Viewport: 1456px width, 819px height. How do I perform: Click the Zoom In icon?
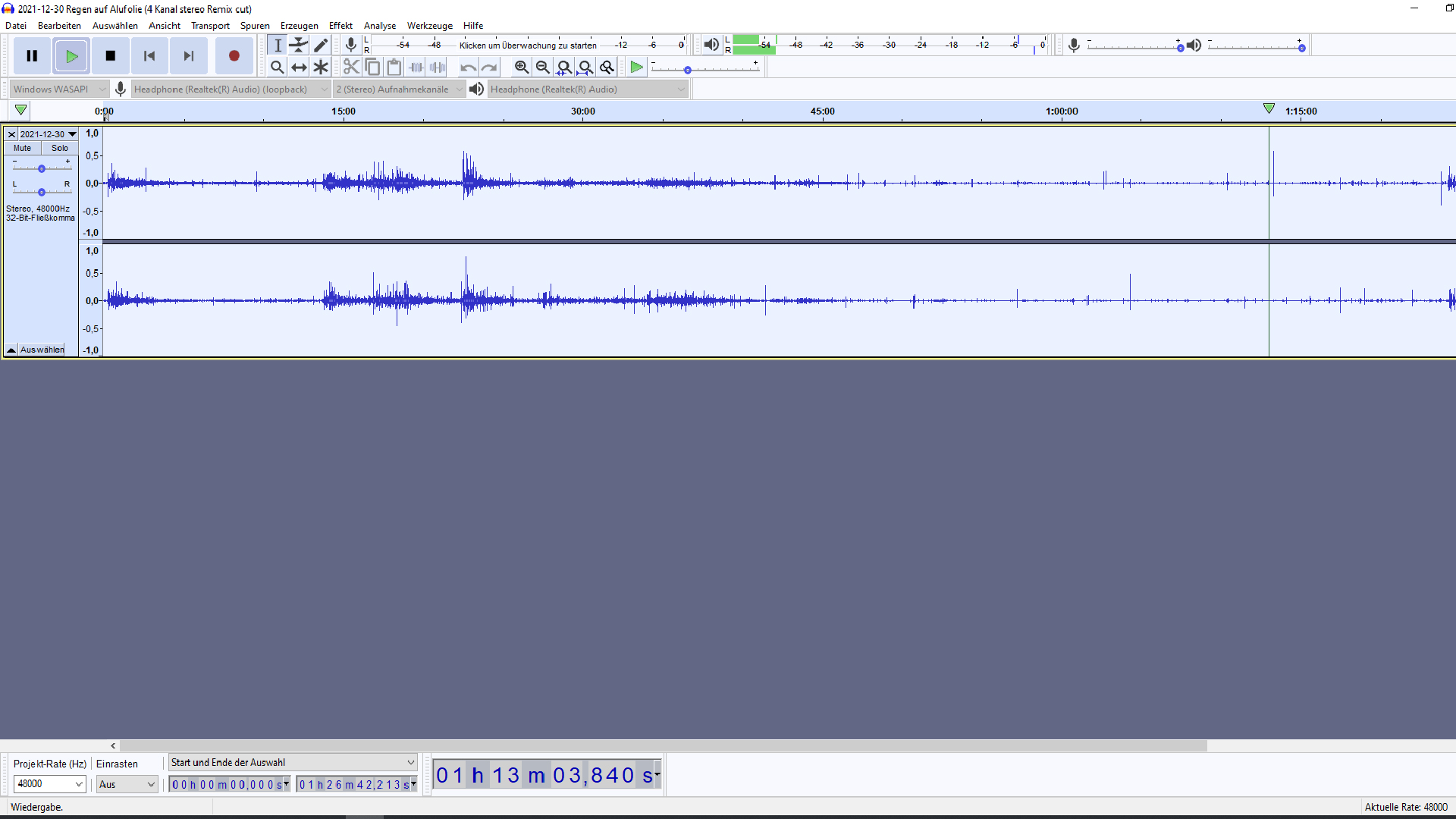pyautogui.click(x=522, y=67)
